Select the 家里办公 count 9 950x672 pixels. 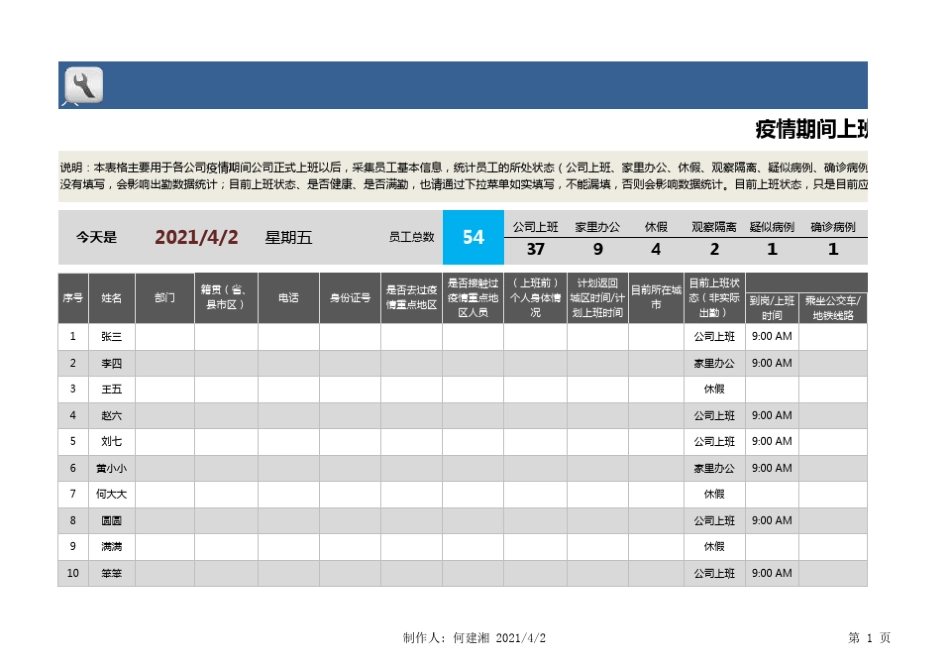tap(598, 249)
